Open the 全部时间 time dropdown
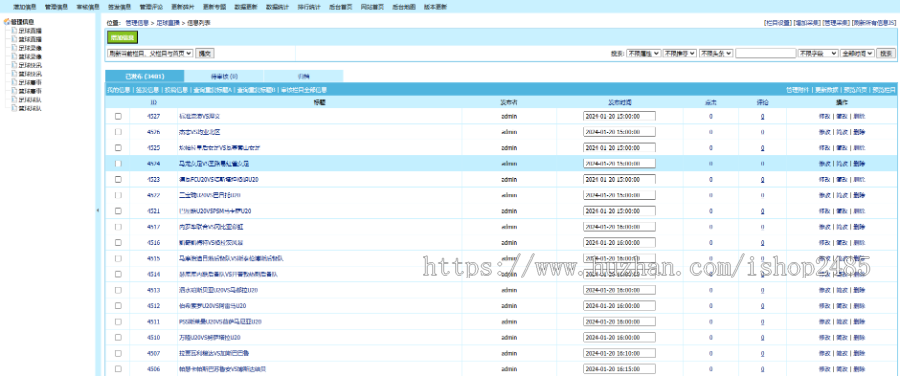Image resolution: width=900 pixels, height=376 pixels. tap(858, 53)
